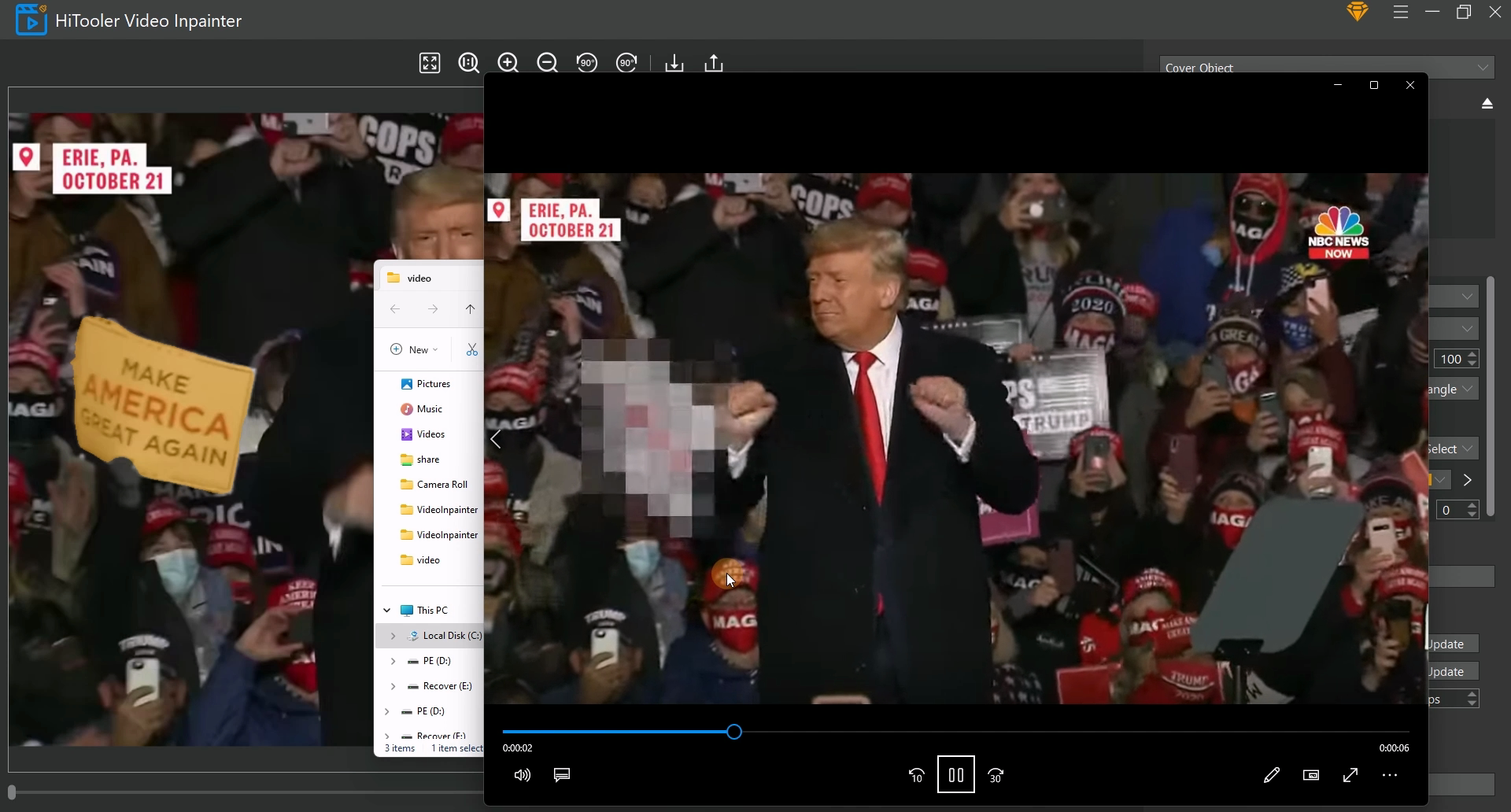This screenshot has width=1511, height=812.
Task: Rotate the video 90° counterclockwise
Action: [587, 63]
